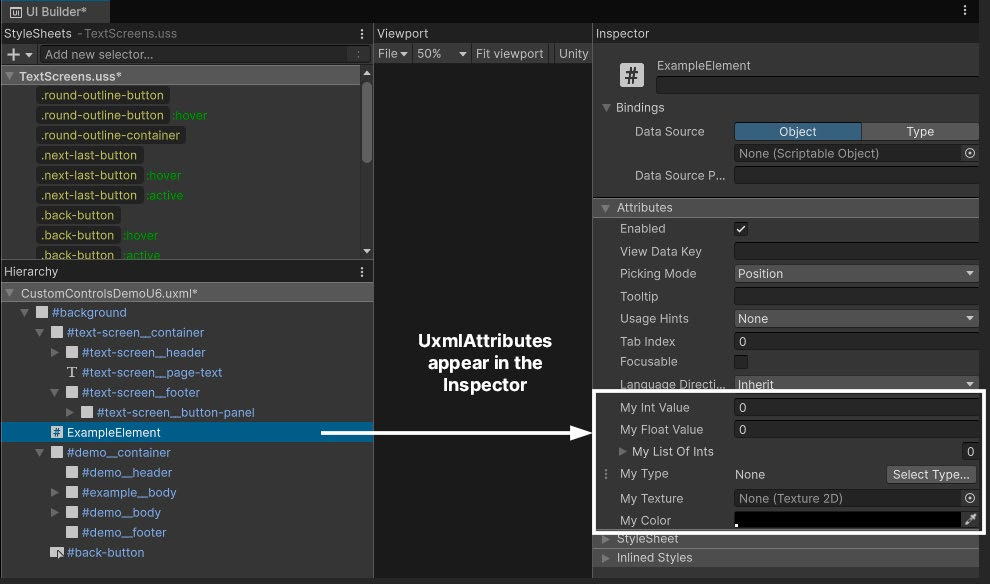This screenshot has height=584, width=990.
Task: Select ExampleElement in the Hierarchy
Action: [x=188, y=432]
